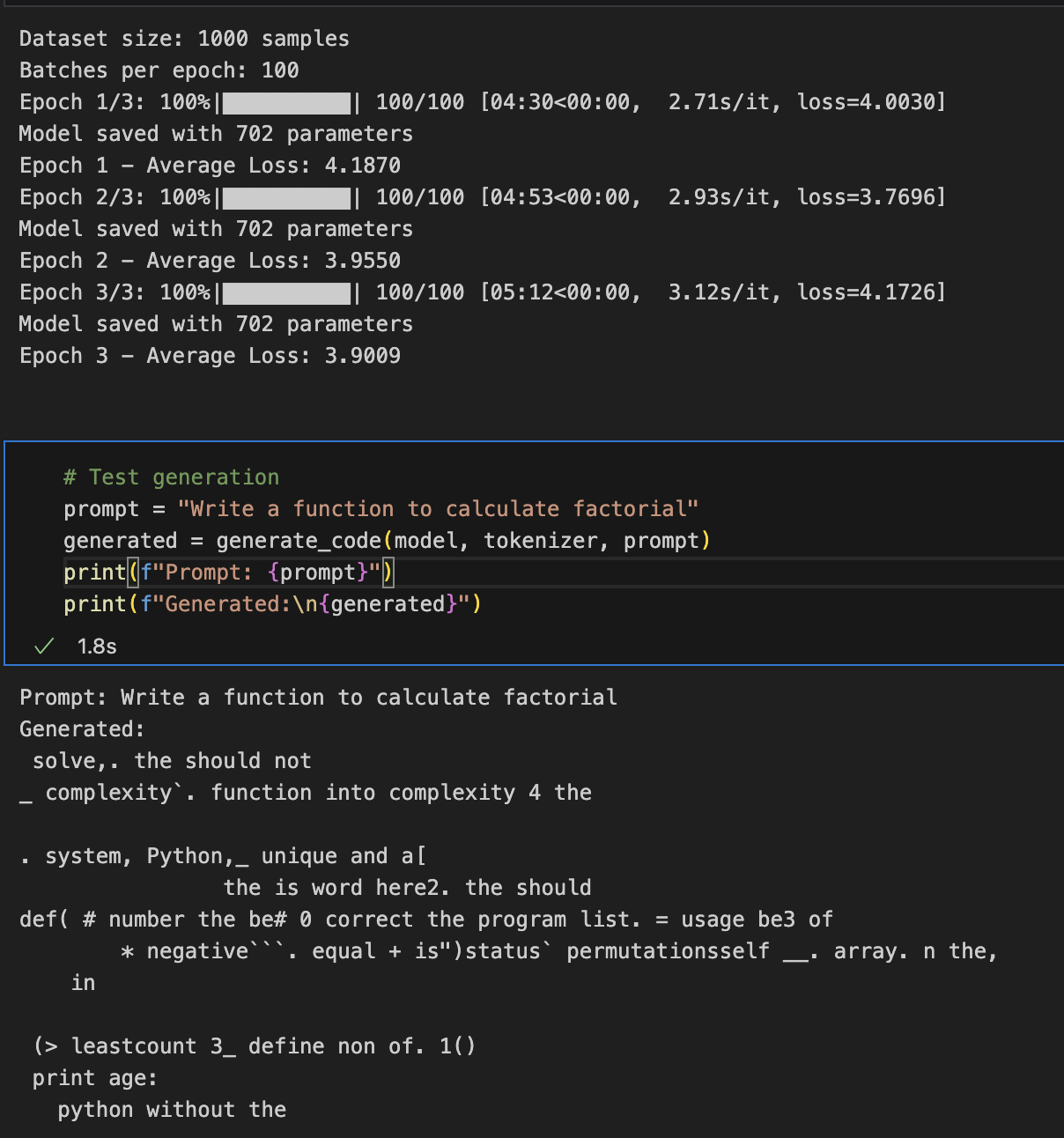
Task: Click the 'Batches per epoch: 100' output line
Action: tap(159, 70)
